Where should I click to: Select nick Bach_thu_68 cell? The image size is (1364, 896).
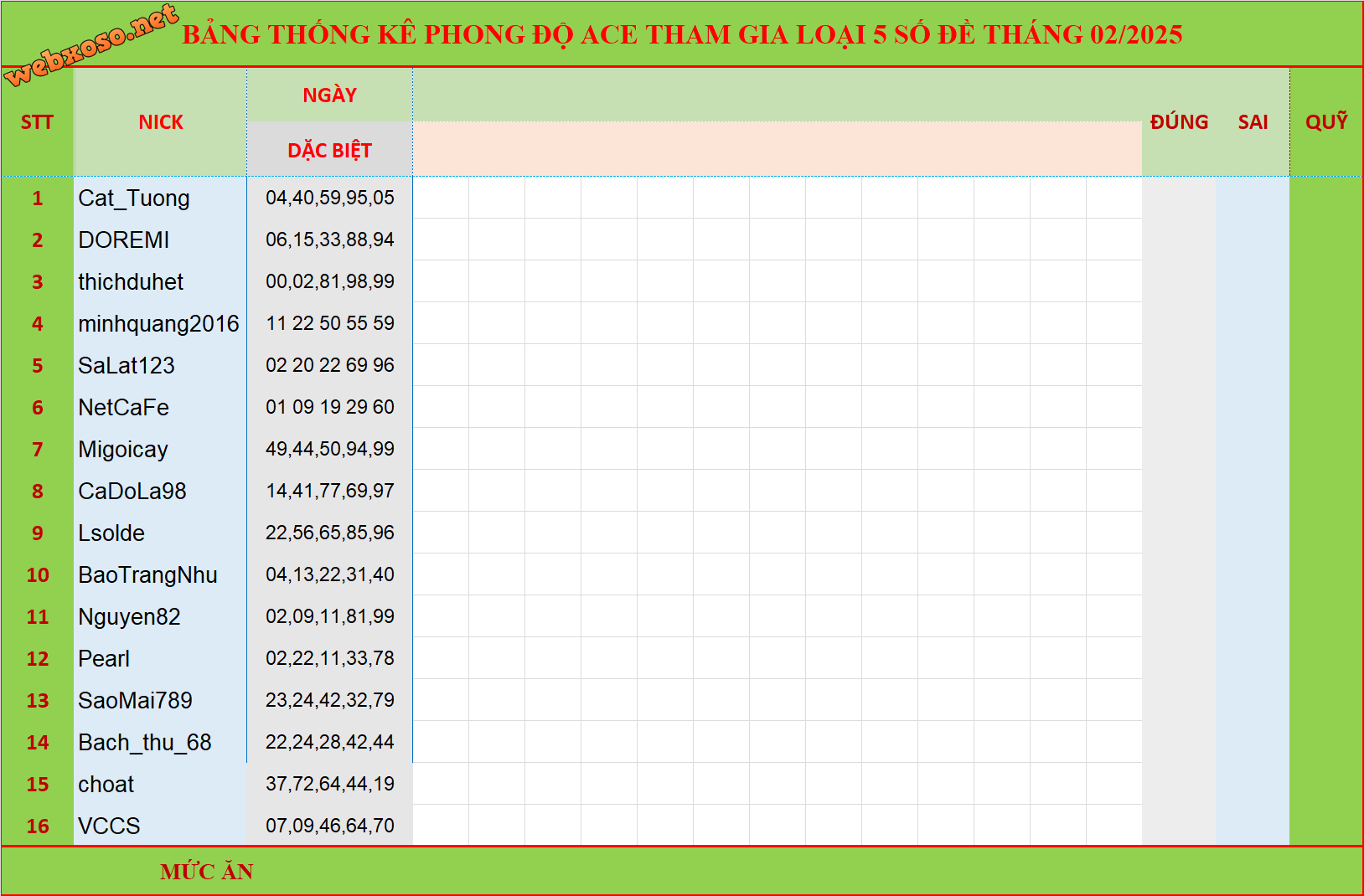161,742
